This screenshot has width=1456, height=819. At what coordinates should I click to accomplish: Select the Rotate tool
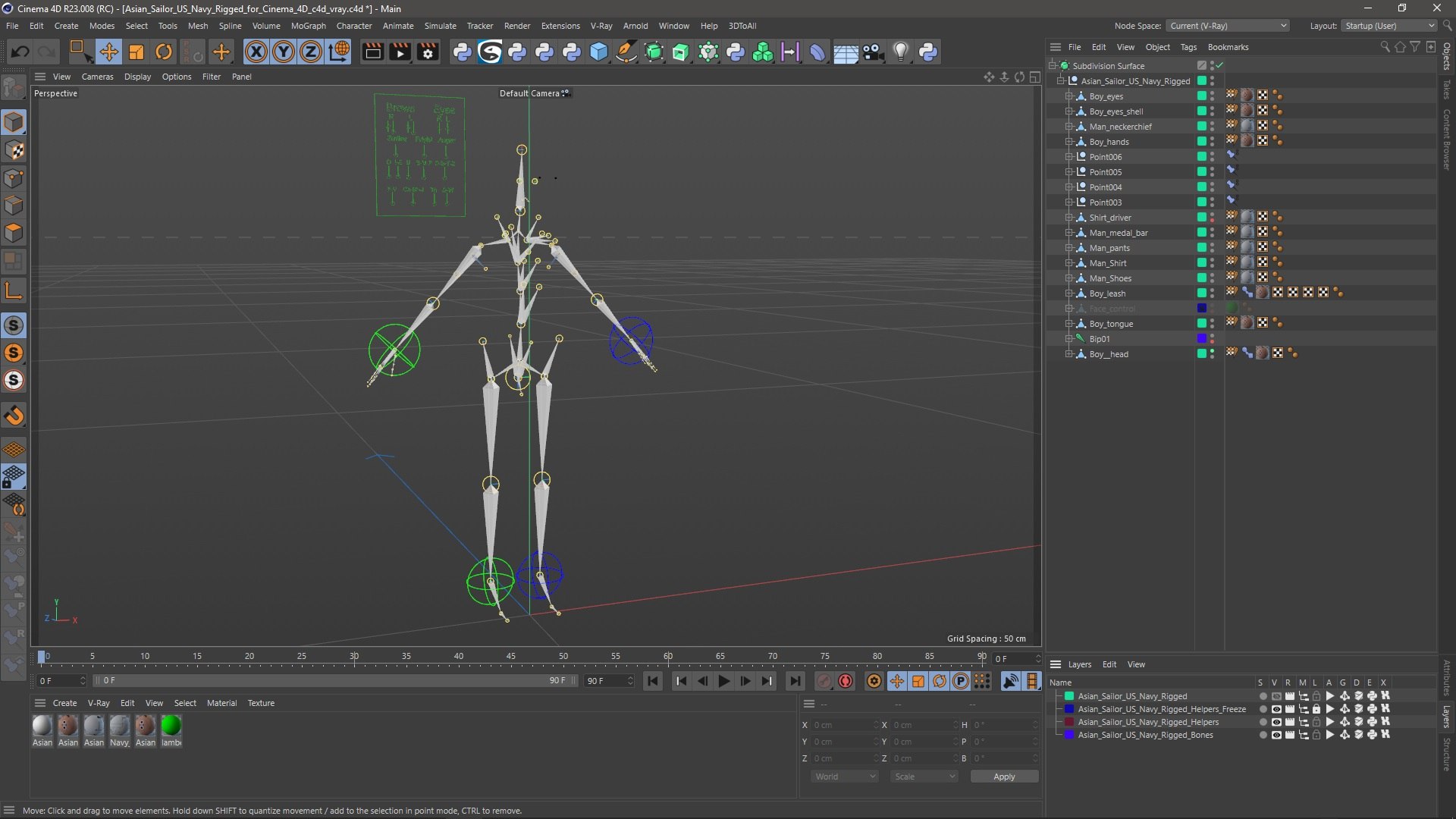164,52
